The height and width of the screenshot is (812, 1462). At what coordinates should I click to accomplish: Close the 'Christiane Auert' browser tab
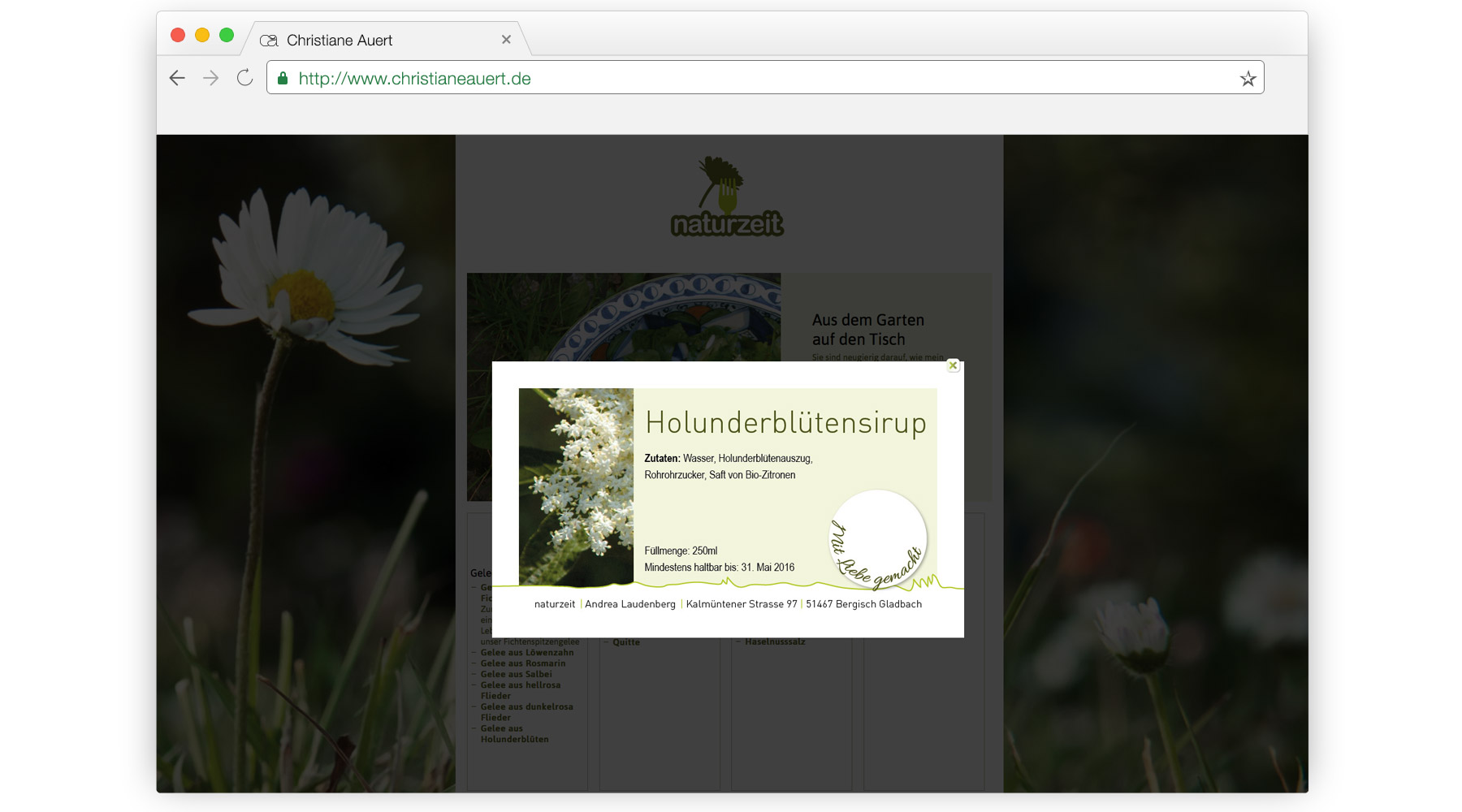[x=506, y=39]
